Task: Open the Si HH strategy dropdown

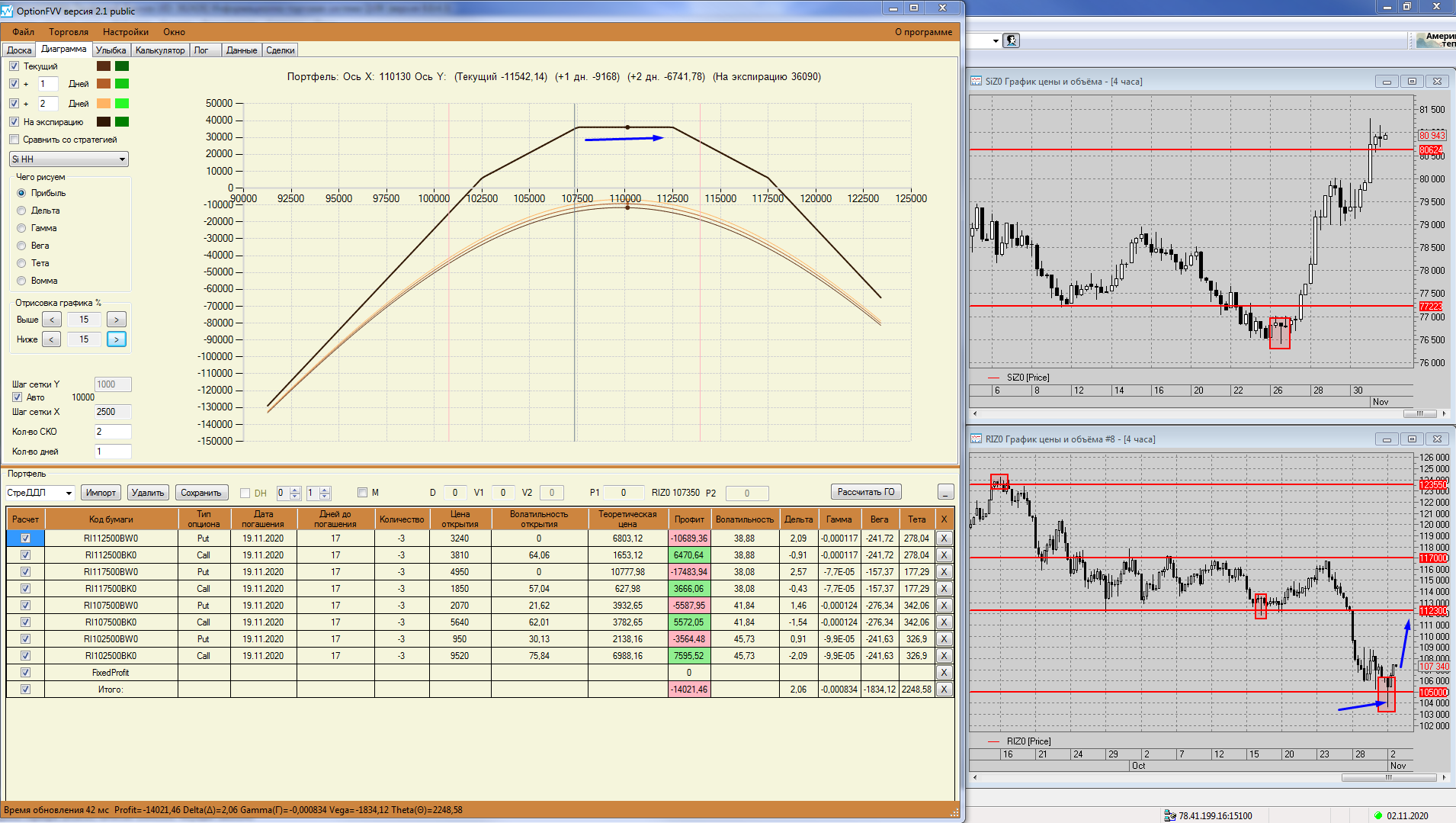Action: 69,159
